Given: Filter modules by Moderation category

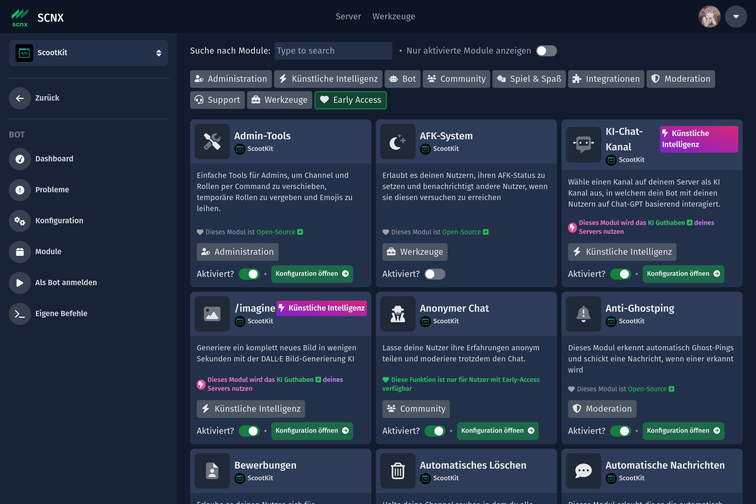Looking at the screenshot, I should pyautogui.click(x=681, y=79).
